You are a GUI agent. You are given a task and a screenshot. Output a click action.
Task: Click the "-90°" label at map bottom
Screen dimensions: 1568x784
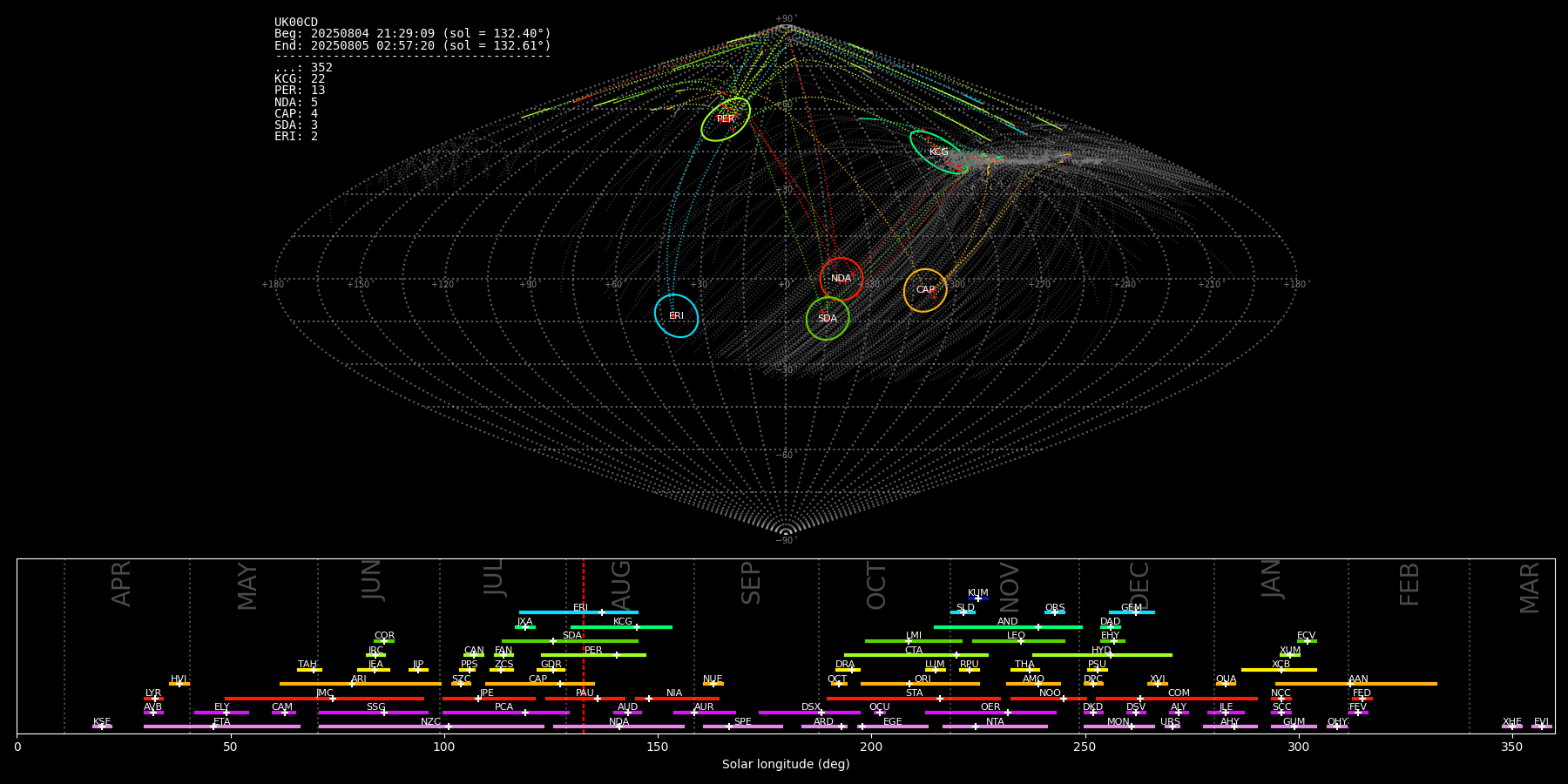[x=786, y=541]
